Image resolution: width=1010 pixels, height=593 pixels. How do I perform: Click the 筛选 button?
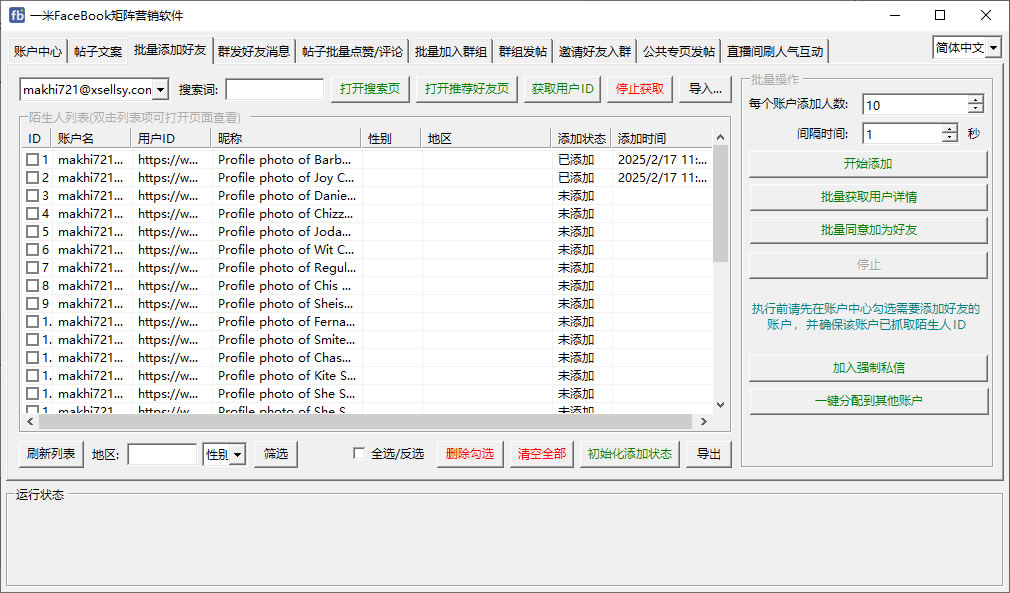click(x=276, y=454)
